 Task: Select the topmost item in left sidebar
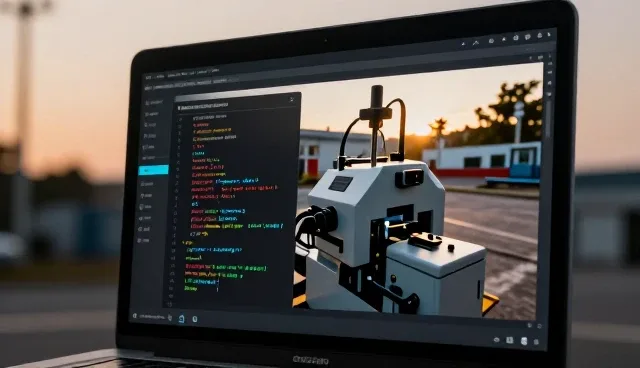coord(153,103)
